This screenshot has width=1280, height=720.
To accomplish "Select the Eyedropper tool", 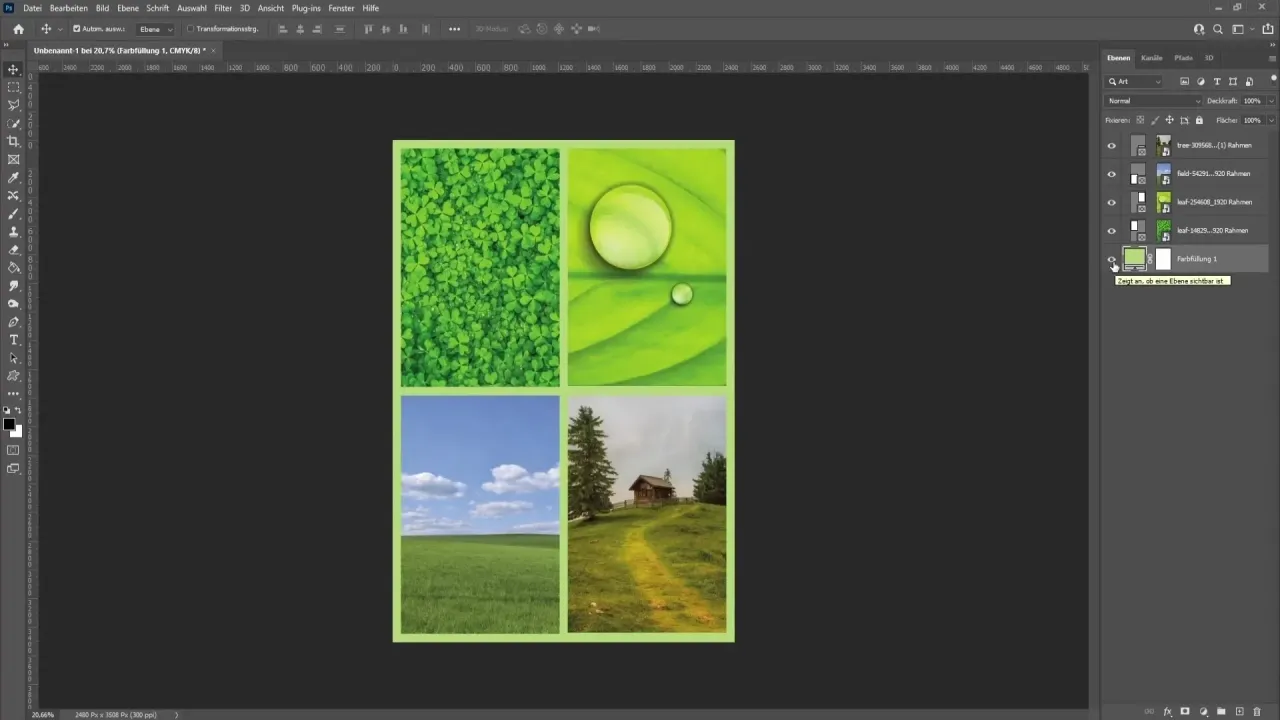I will [x=14, y=177].
